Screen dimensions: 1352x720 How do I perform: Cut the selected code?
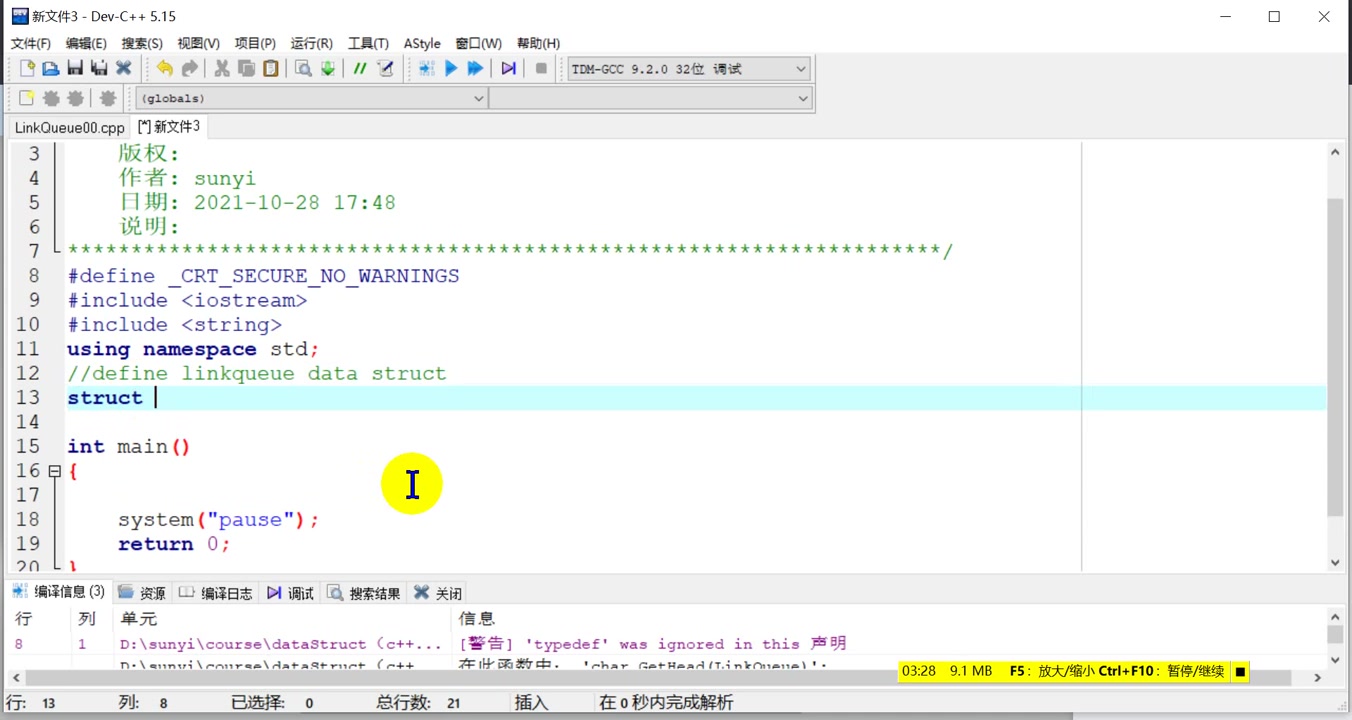click(221, 68)
